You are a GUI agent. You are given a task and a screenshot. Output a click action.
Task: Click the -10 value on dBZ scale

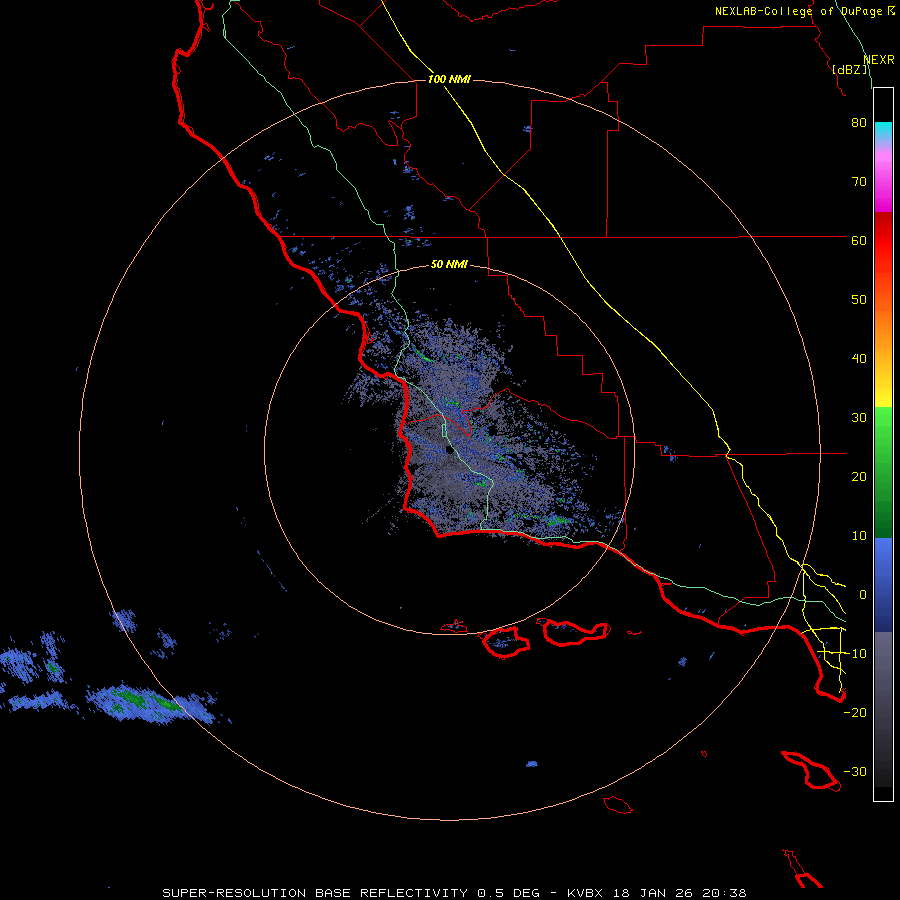(855, 654)
